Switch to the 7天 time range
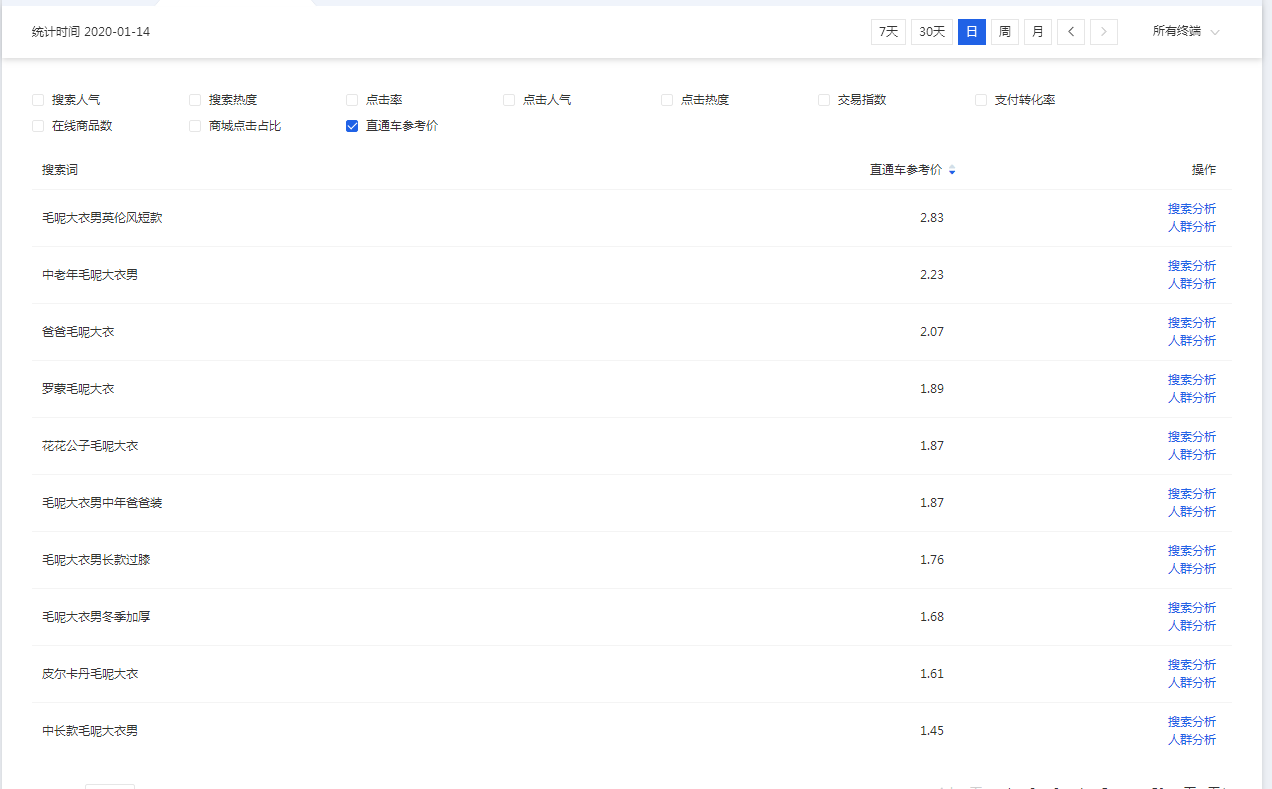 click(888, 32)
